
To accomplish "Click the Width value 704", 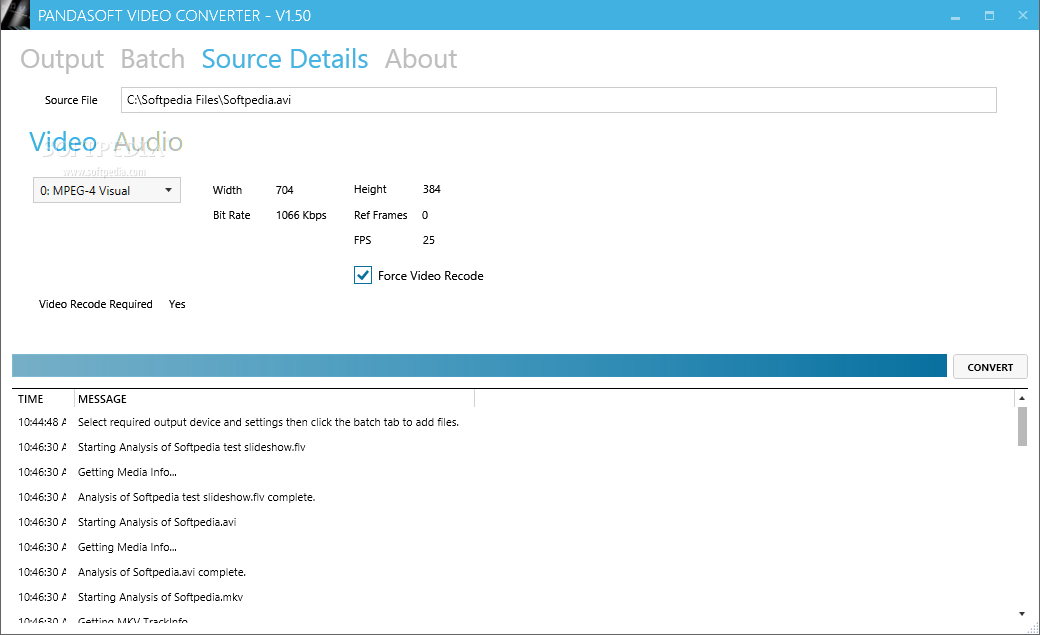I will (x=285, y=190).
